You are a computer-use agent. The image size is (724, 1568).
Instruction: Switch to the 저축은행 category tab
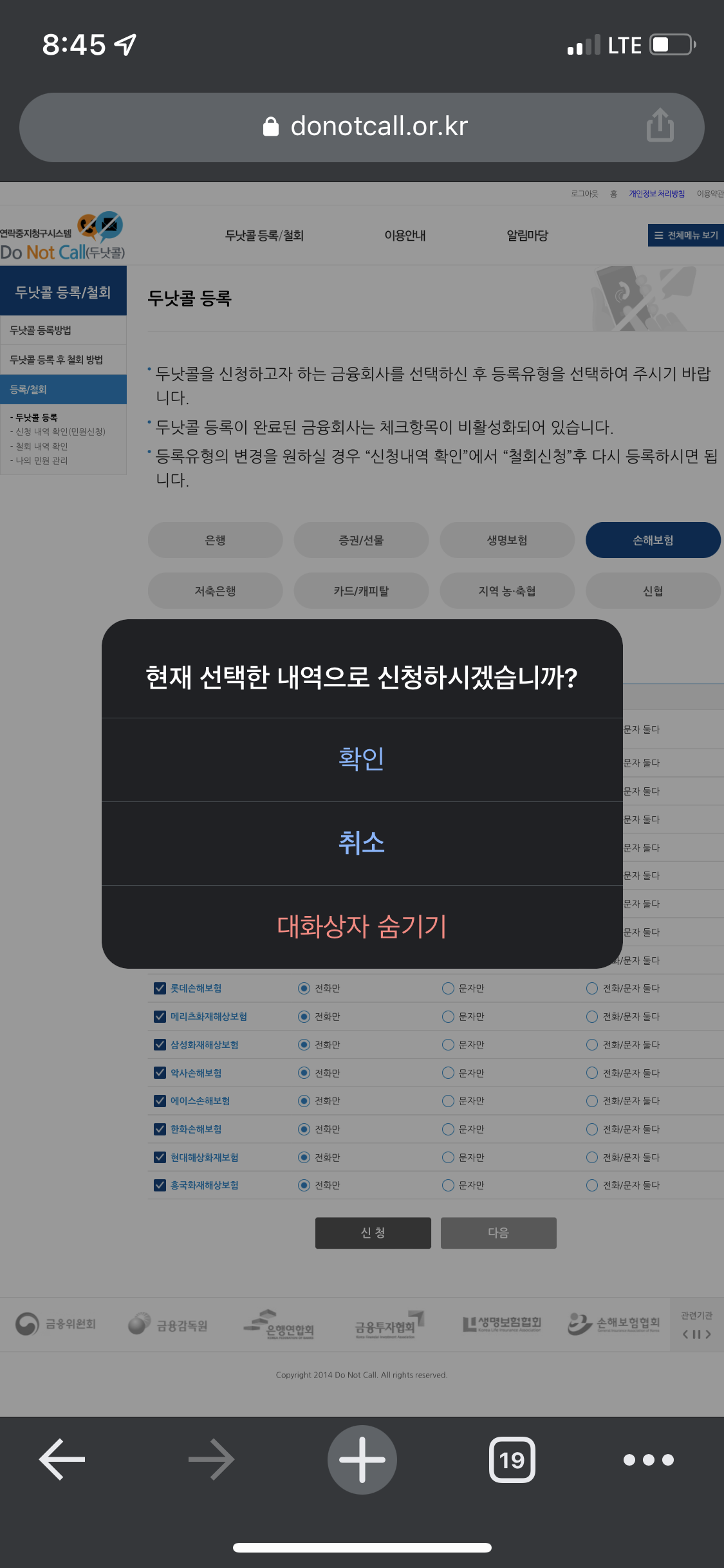[215, 591]
